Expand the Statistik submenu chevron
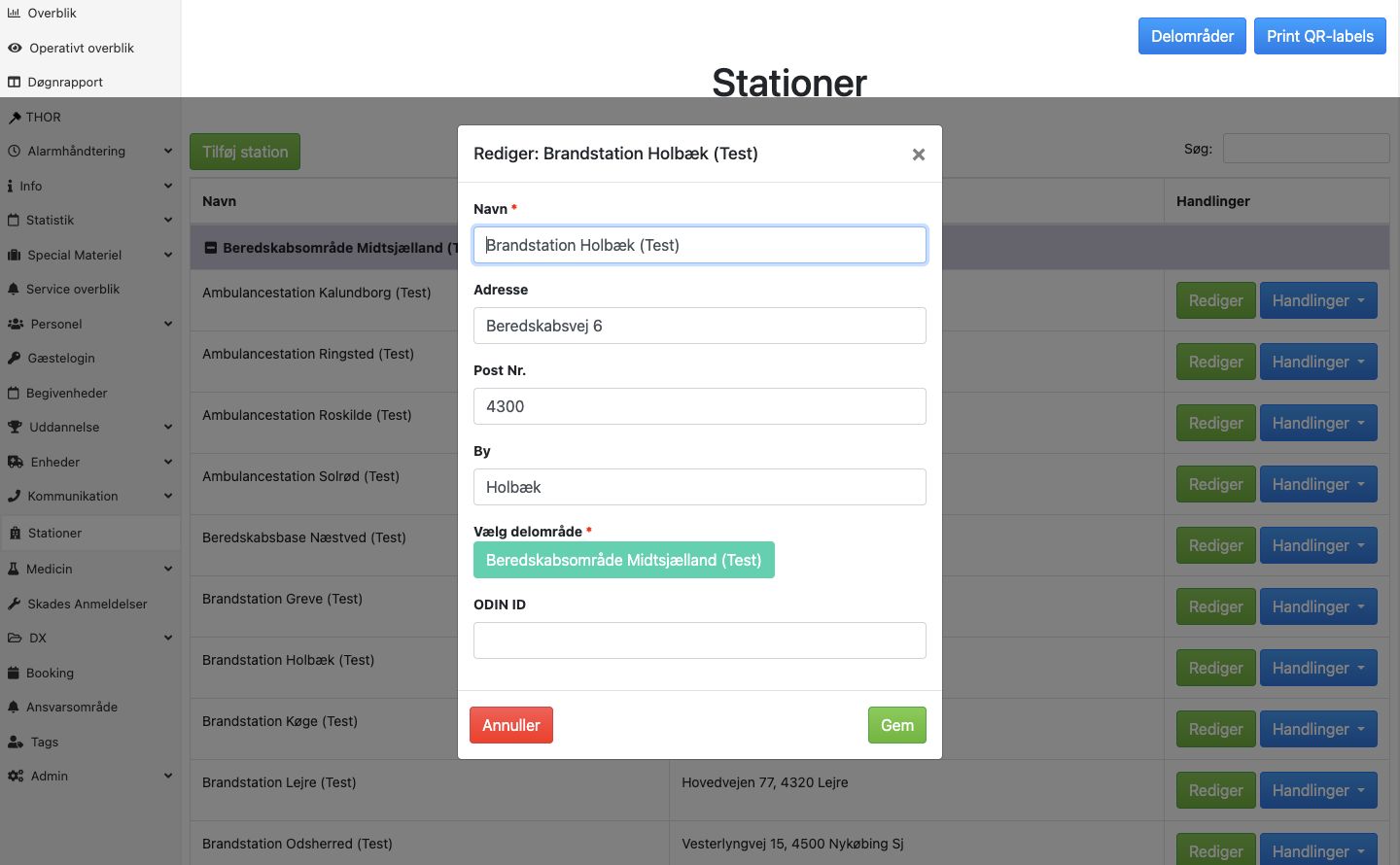The height and width of the screenshot is (865, 1400). coord(168,221)
